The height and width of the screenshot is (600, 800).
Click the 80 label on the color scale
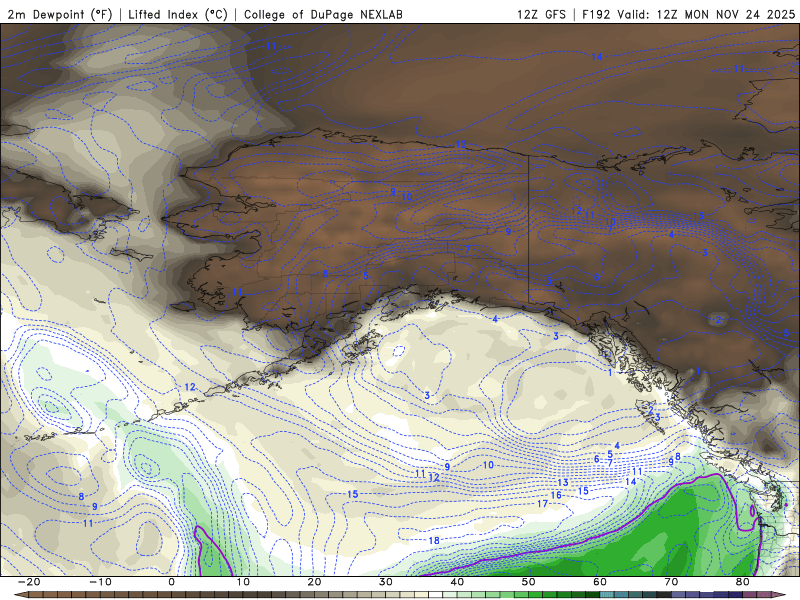pos(743,582)
